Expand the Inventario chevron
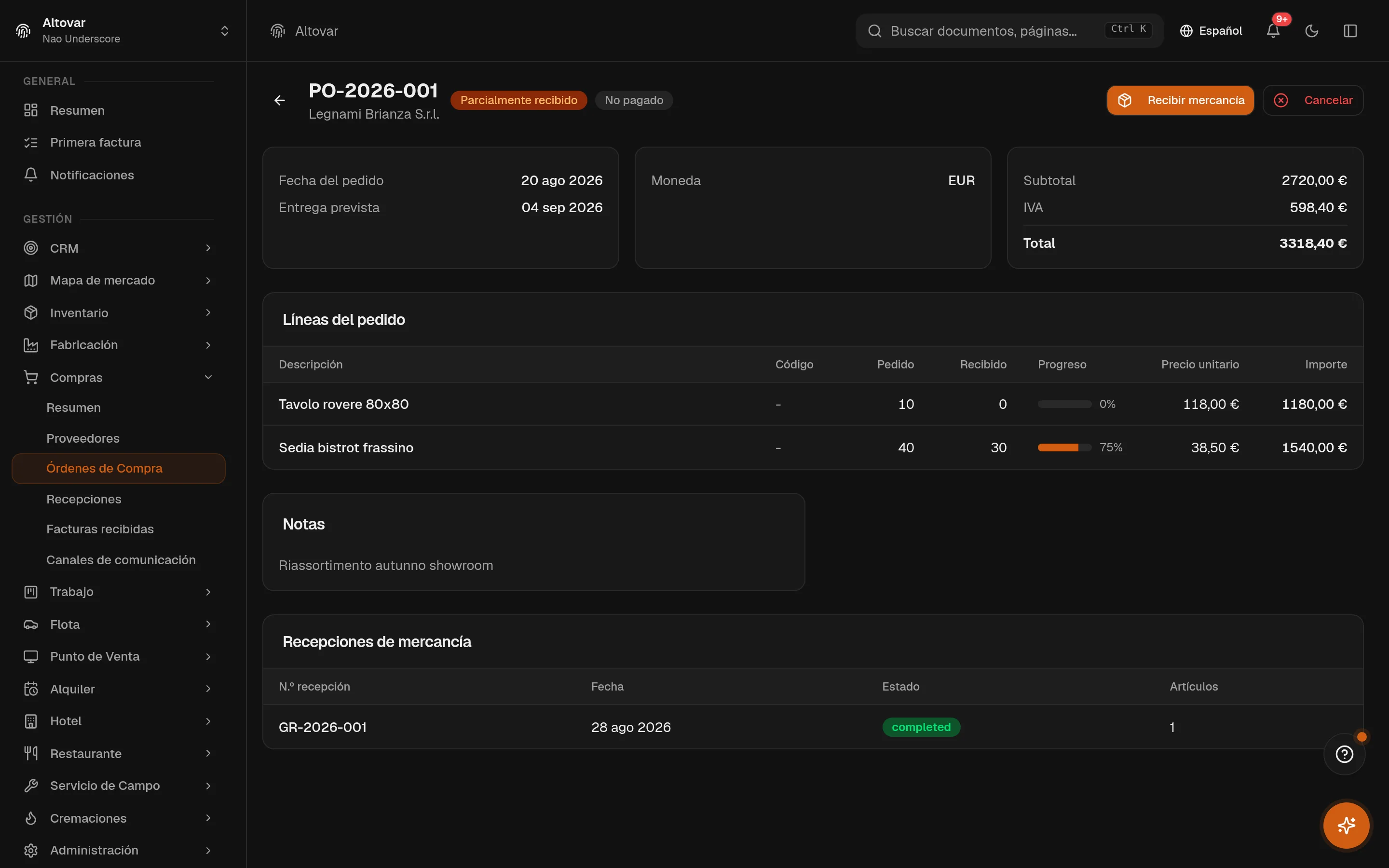1389x868 pixels. [208, 313]
